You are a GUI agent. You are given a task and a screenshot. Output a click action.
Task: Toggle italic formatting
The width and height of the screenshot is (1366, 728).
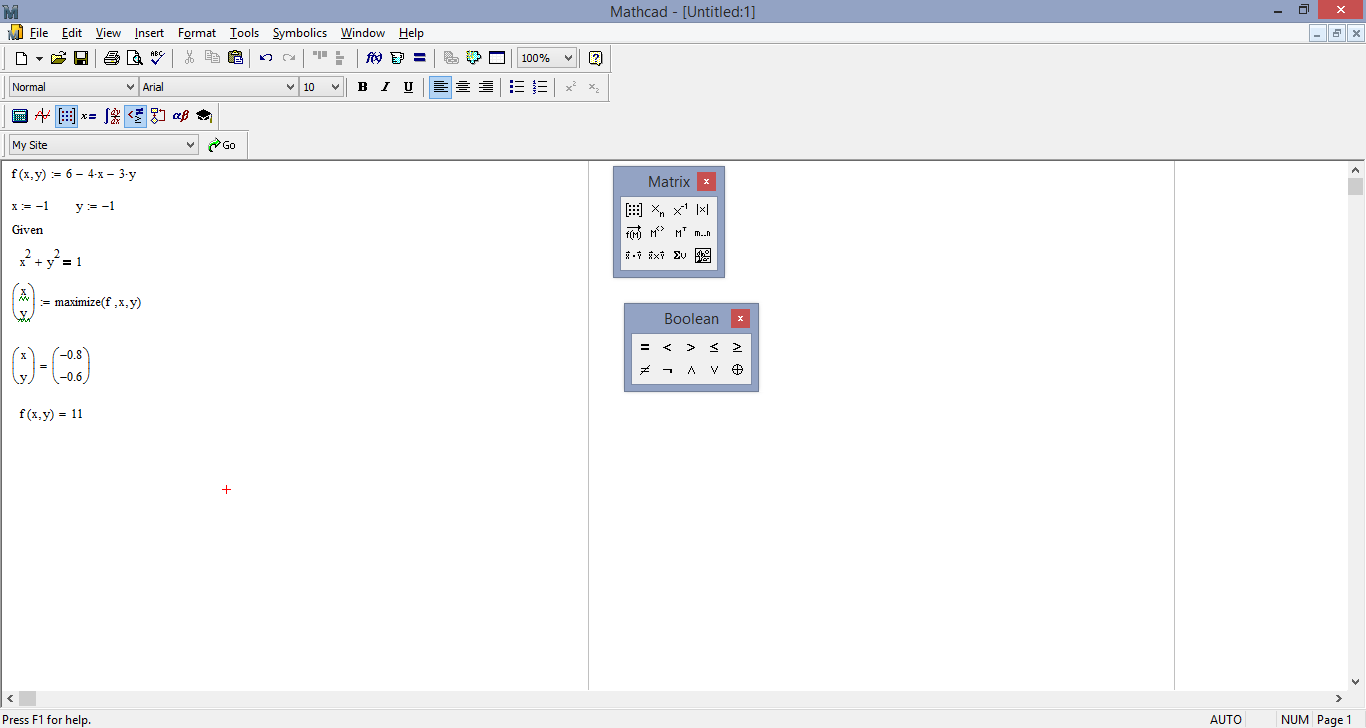point(385,87)
